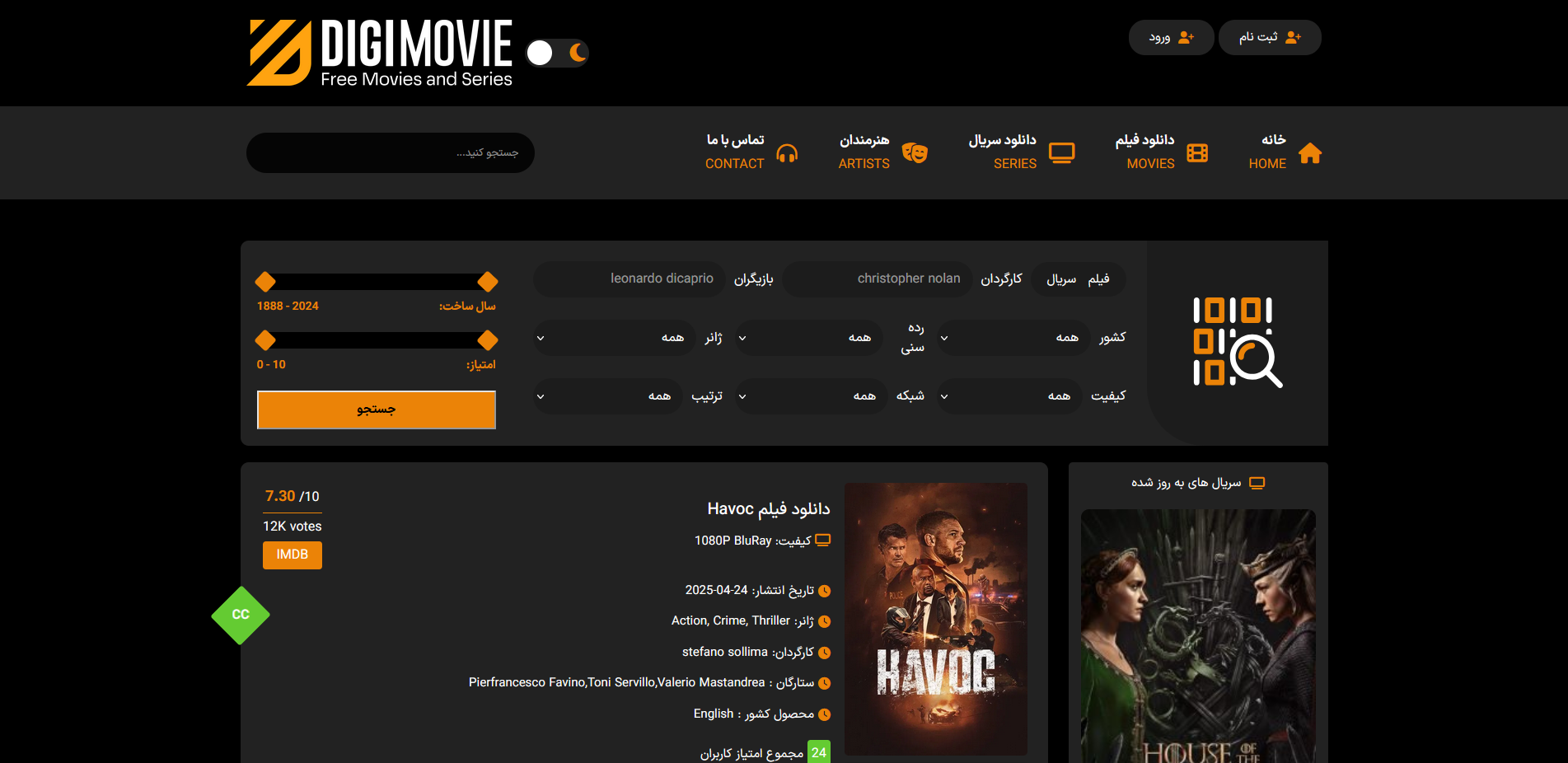The height and width of the screenshot is (763, 1568).
Task: Click the monitor icon beside کیفیت quality
Action: coord(822,541)
